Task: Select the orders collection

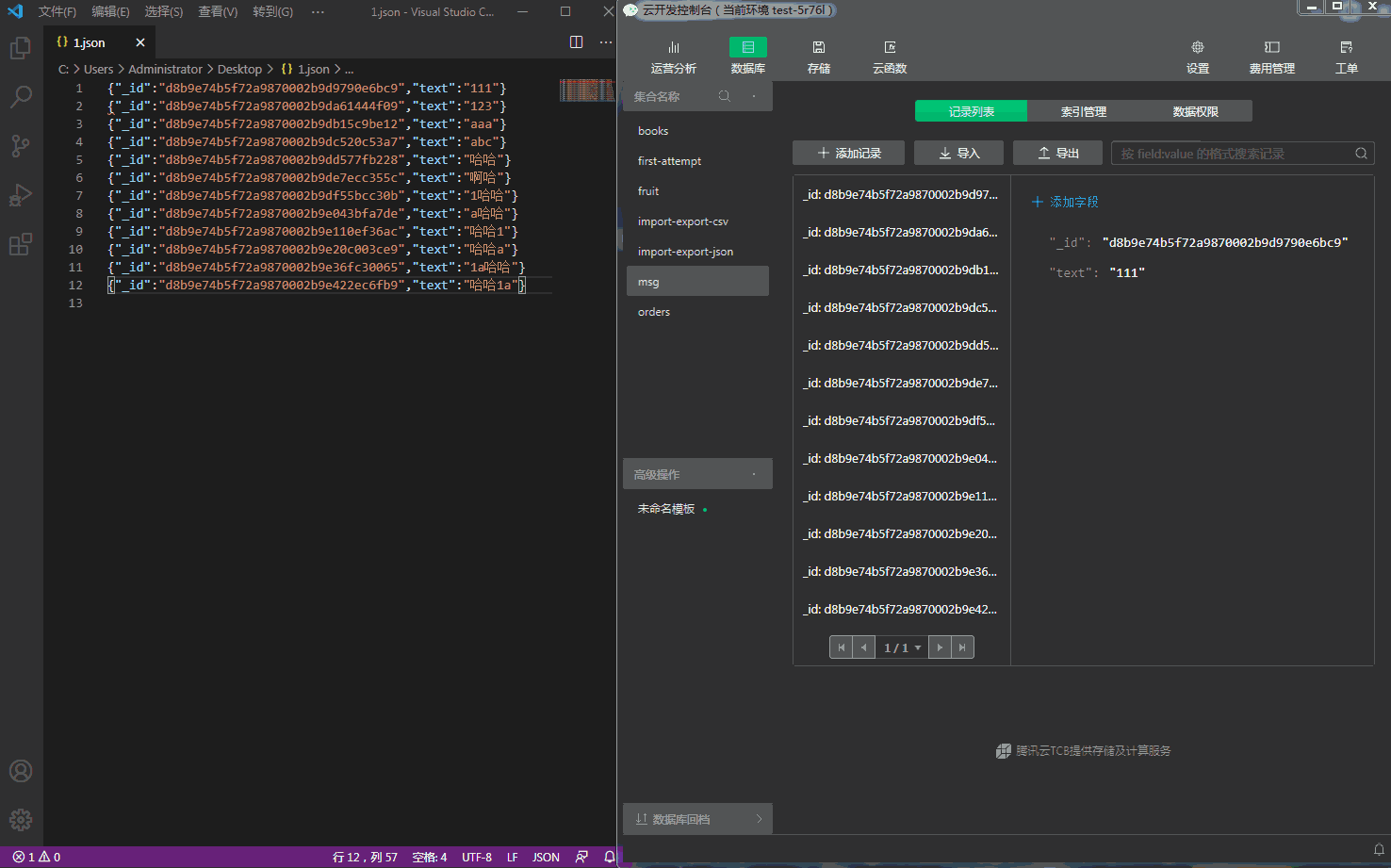Action: 697,312
